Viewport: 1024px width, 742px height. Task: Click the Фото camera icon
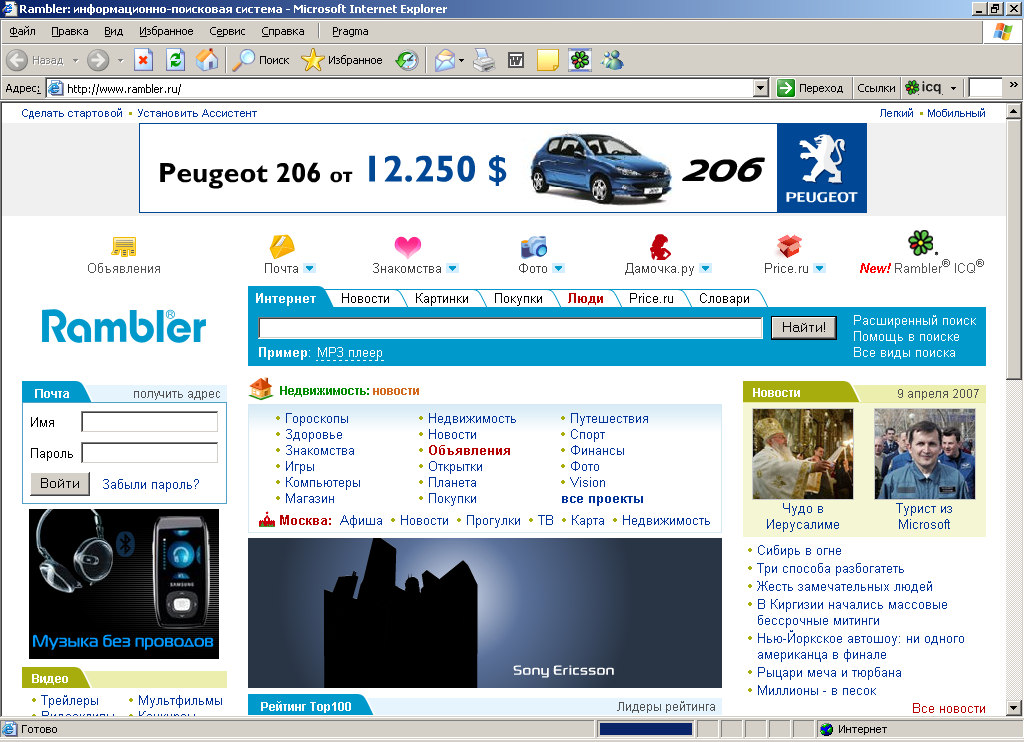(x=534, y=247)
